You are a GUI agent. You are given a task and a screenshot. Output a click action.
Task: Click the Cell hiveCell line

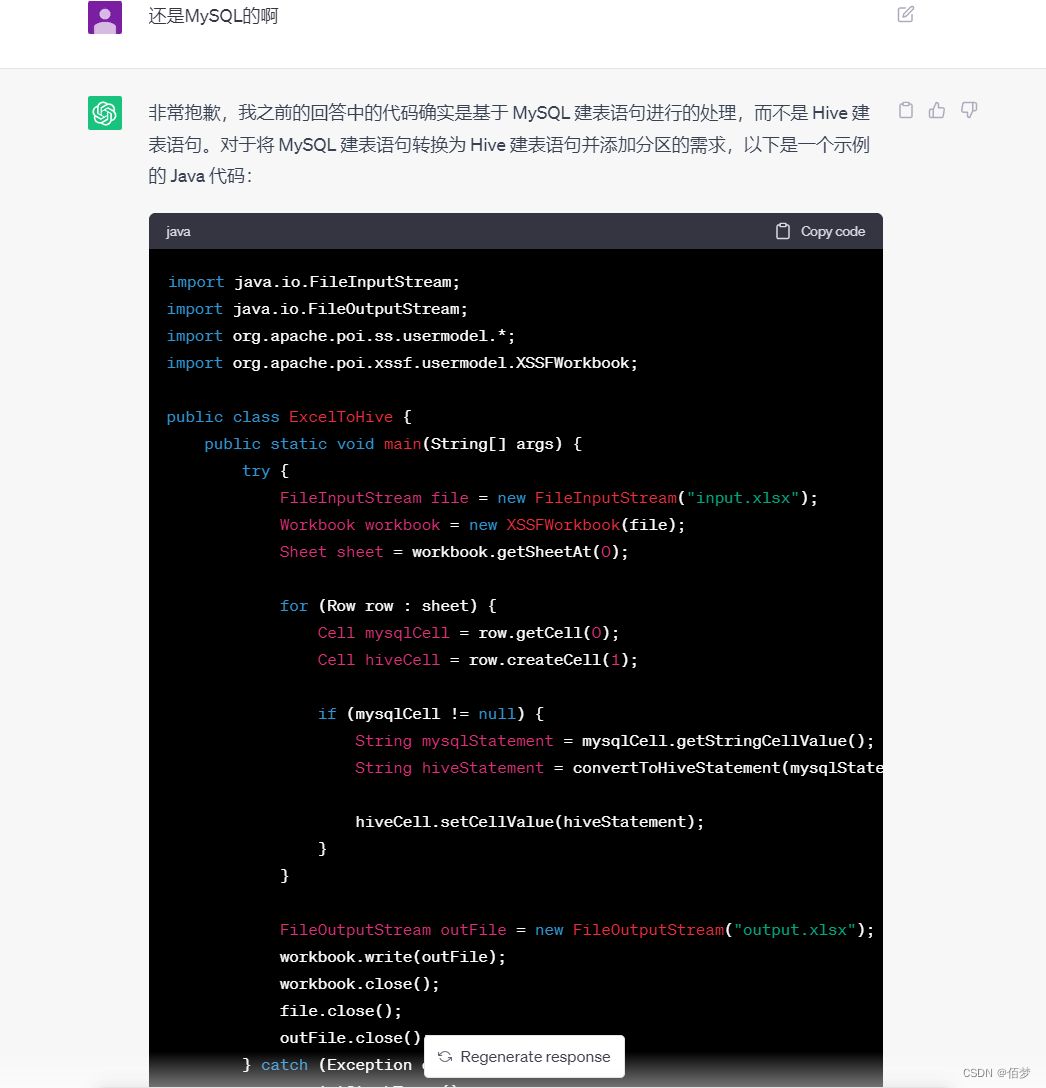pos(478,661)
